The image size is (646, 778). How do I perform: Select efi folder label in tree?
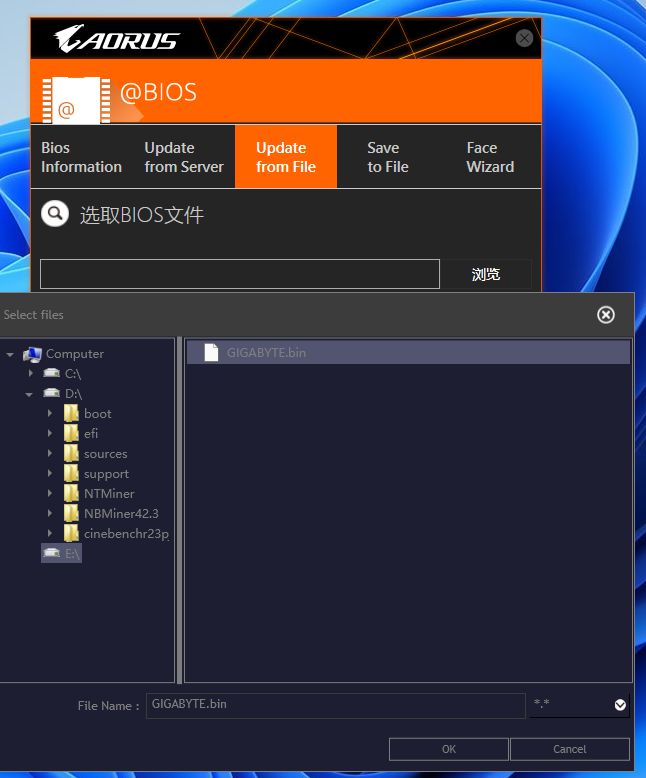[91, 434]
